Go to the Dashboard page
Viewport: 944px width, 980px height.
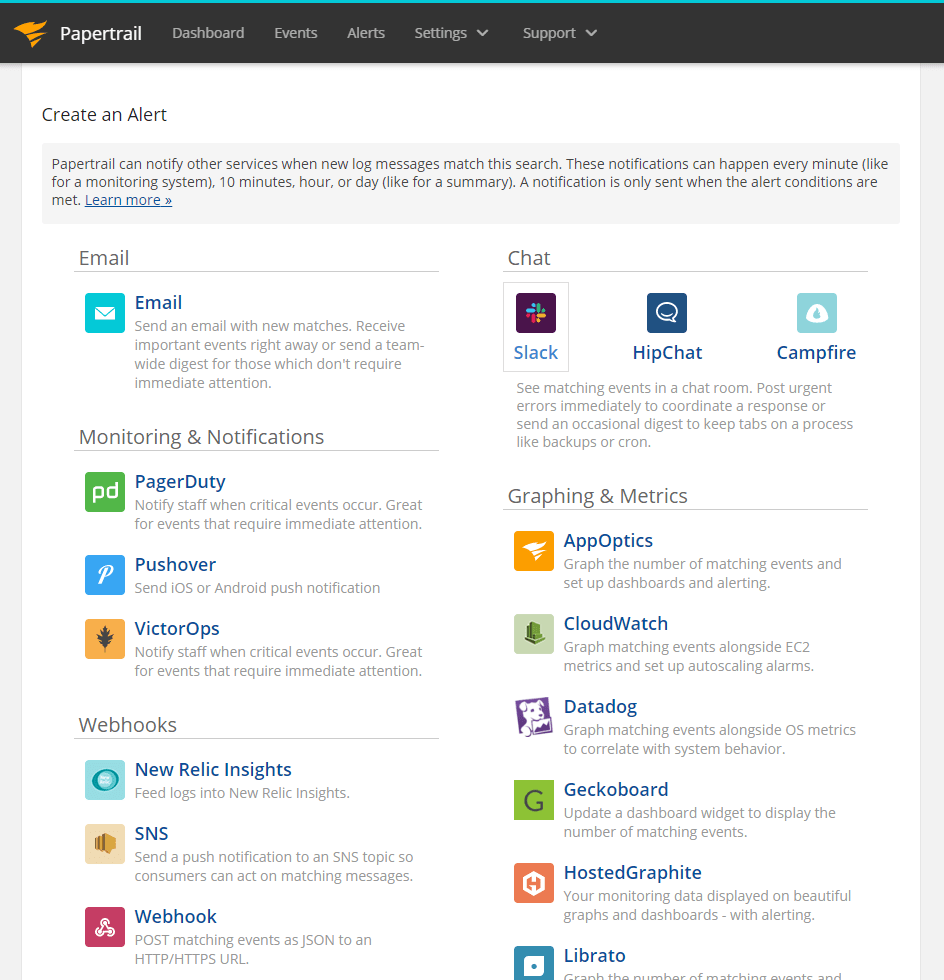(208, 33)
